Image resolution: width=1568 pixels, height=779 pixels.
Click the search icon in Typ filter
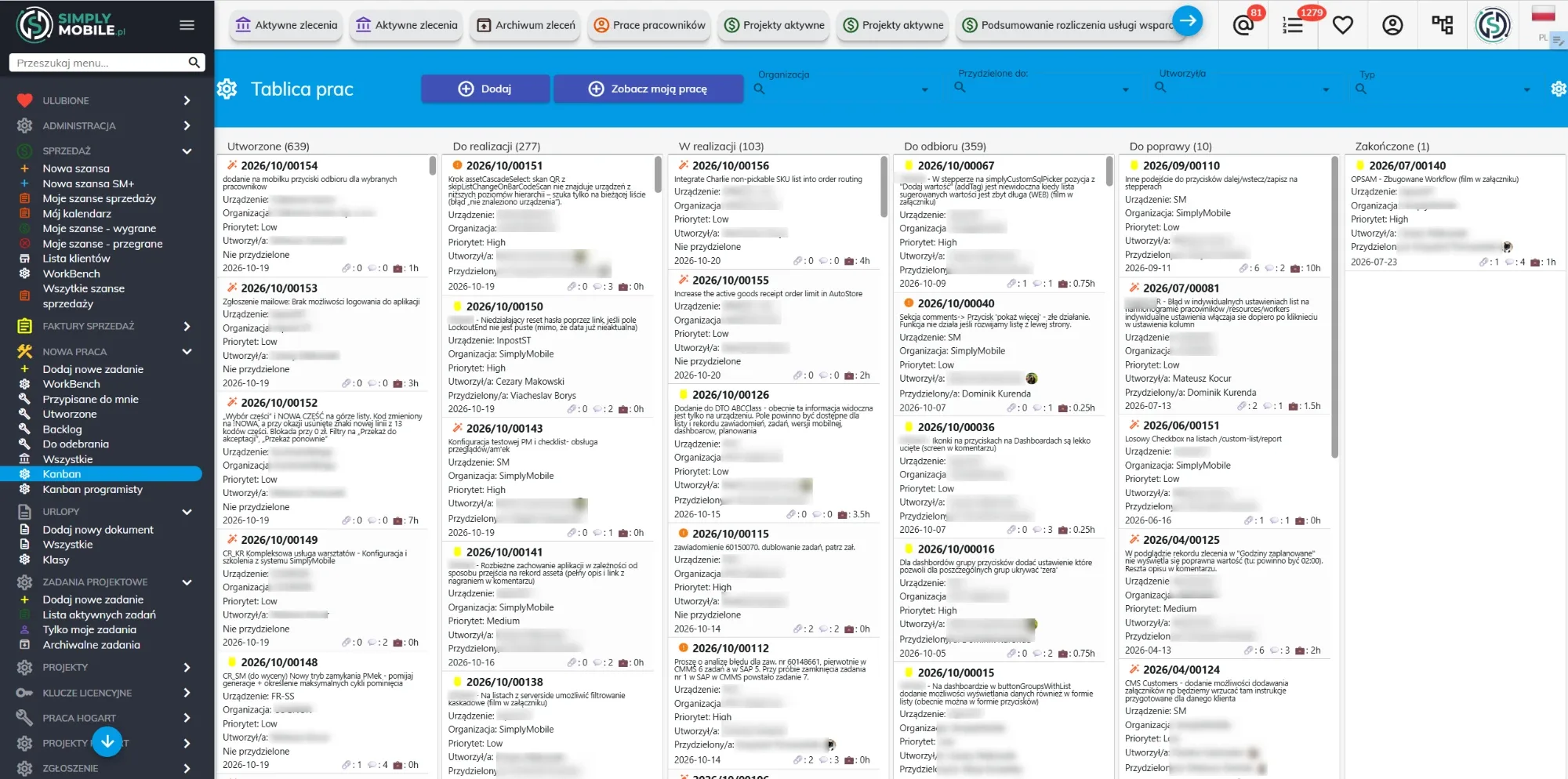coord(1361,89)
